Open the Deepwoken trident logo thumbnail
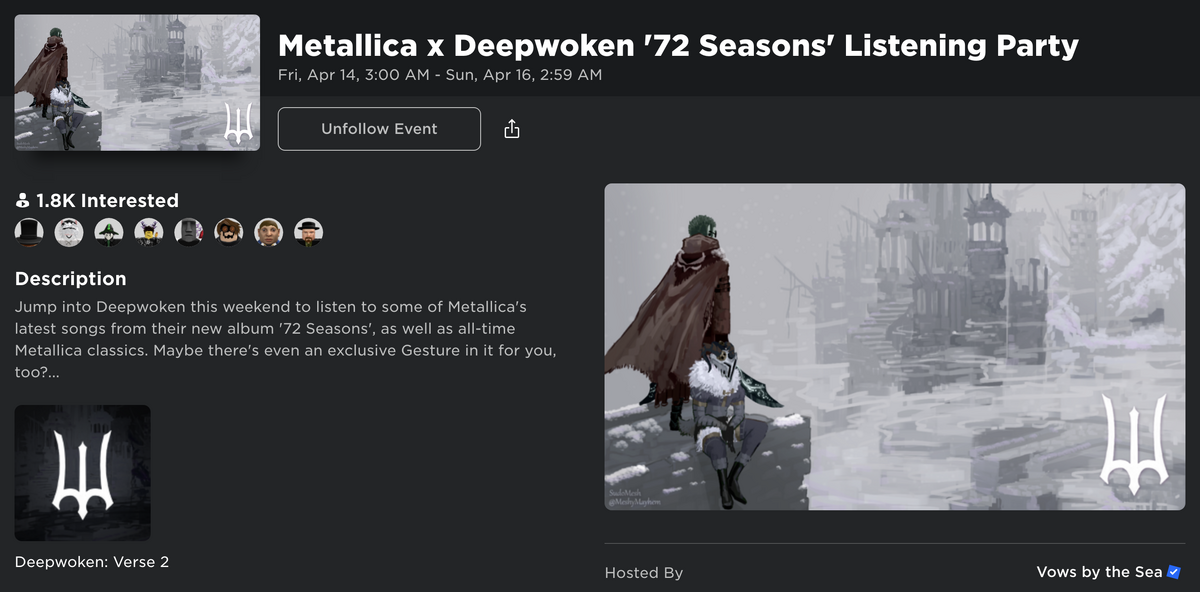Screen dimensions: 1200x592 click(82, 472)
